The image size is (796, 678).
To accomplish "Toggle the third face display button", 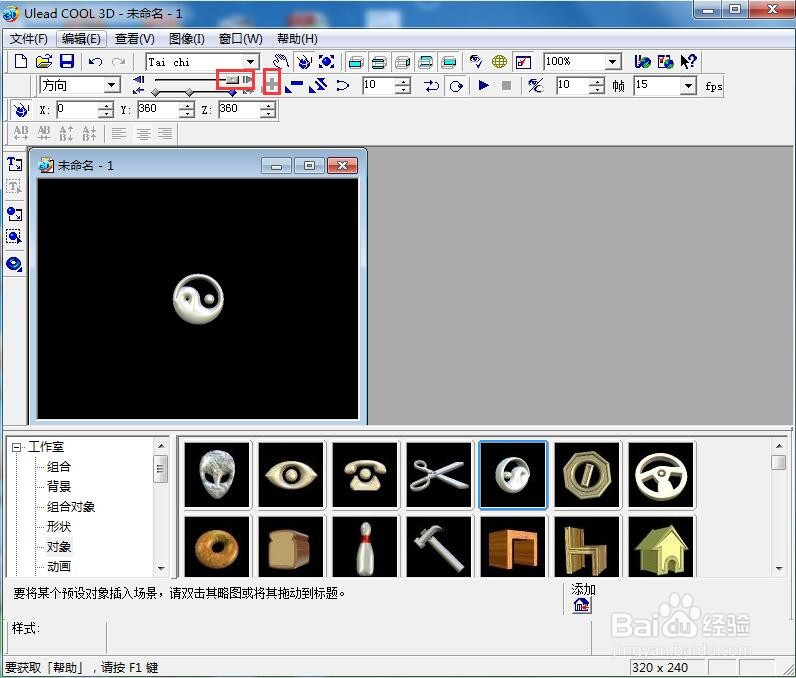I will point(403,62).
